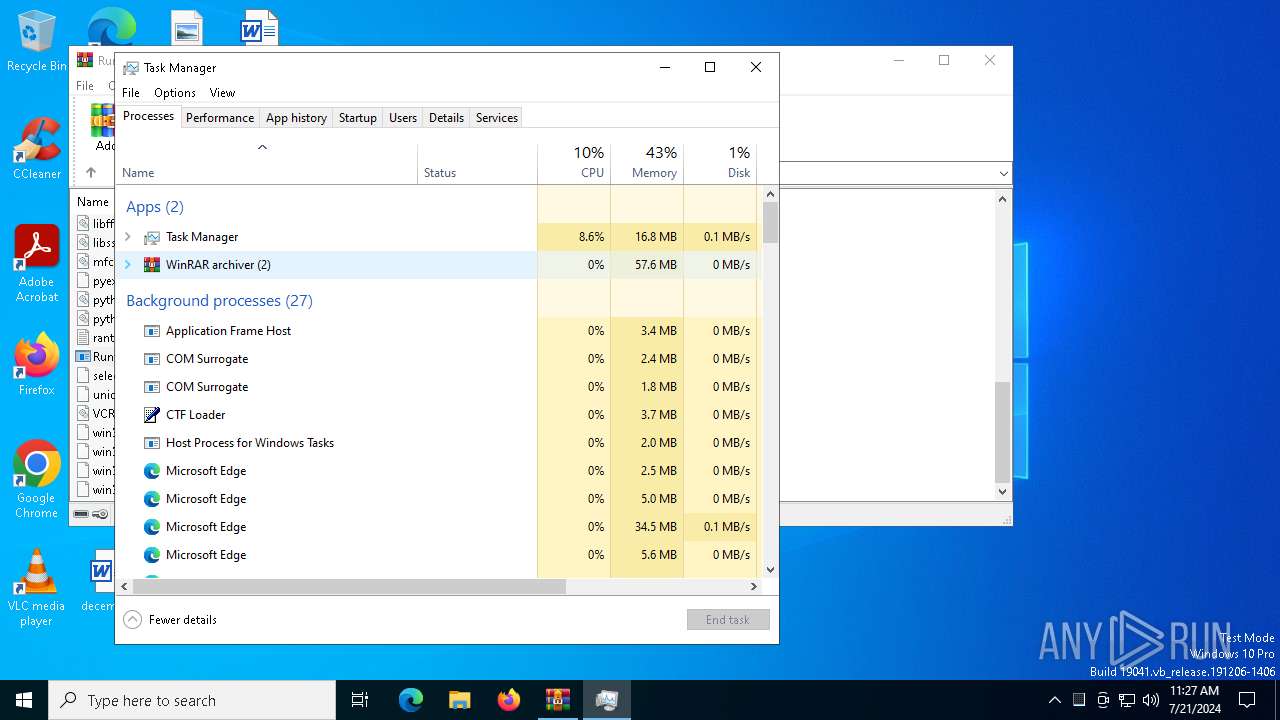The height and width of the screenshot is (720, 1280).
Task: Switch to the Startup tab
Action: (357, 118)
